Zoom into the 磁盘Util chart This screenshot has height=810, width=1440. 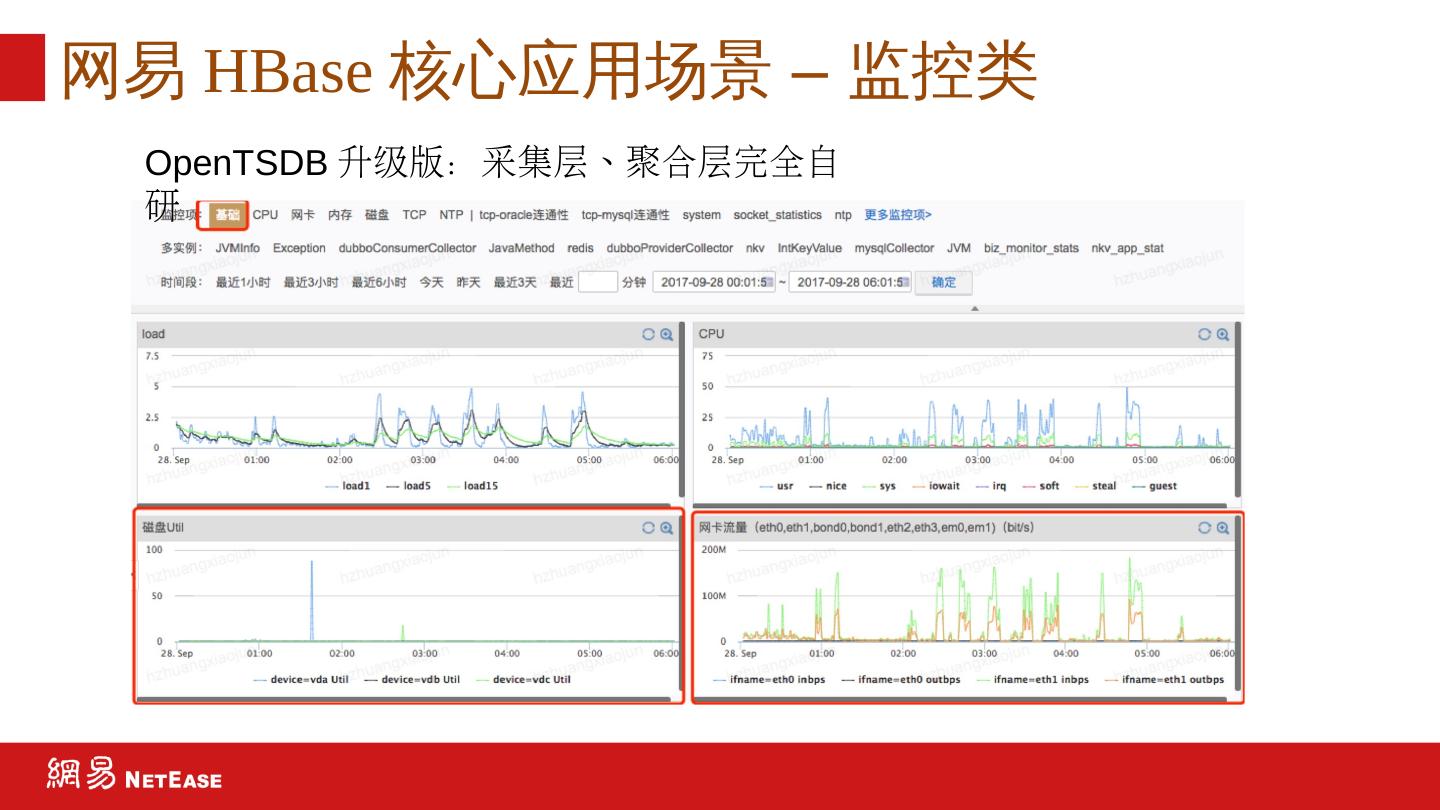coord(666,528)
